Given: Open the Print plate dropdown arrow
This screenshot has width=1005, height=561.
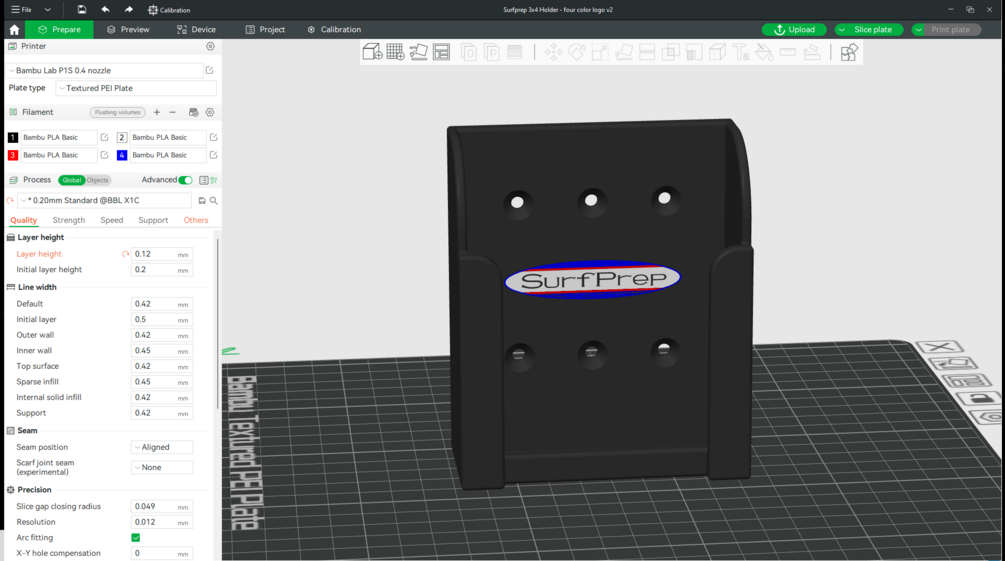Looking at the screenshot, I should point(918,29).
